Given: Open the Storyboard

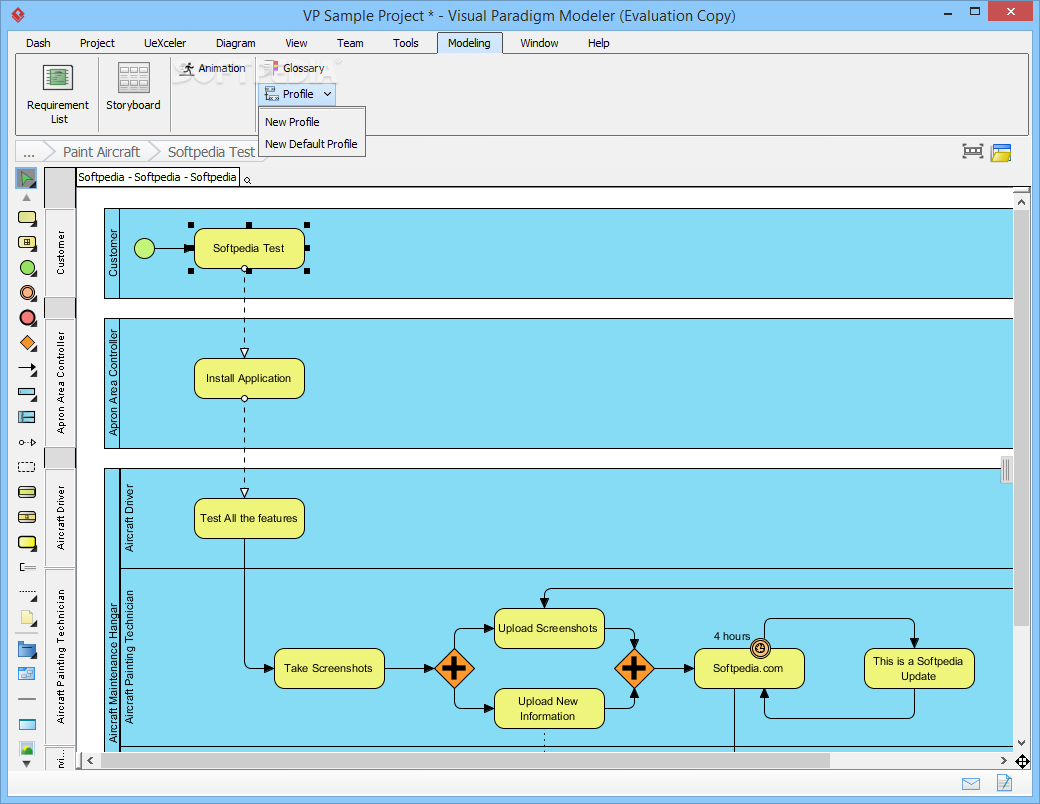Looking at the screenshot, I should click(x=133, y=87).
